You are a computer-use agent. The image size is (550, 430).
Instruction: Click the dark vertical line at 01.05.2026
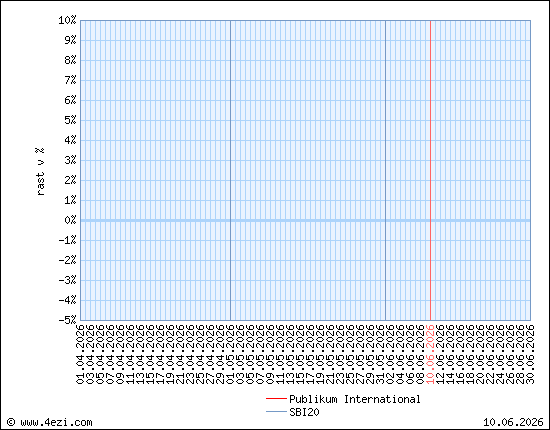230,170
